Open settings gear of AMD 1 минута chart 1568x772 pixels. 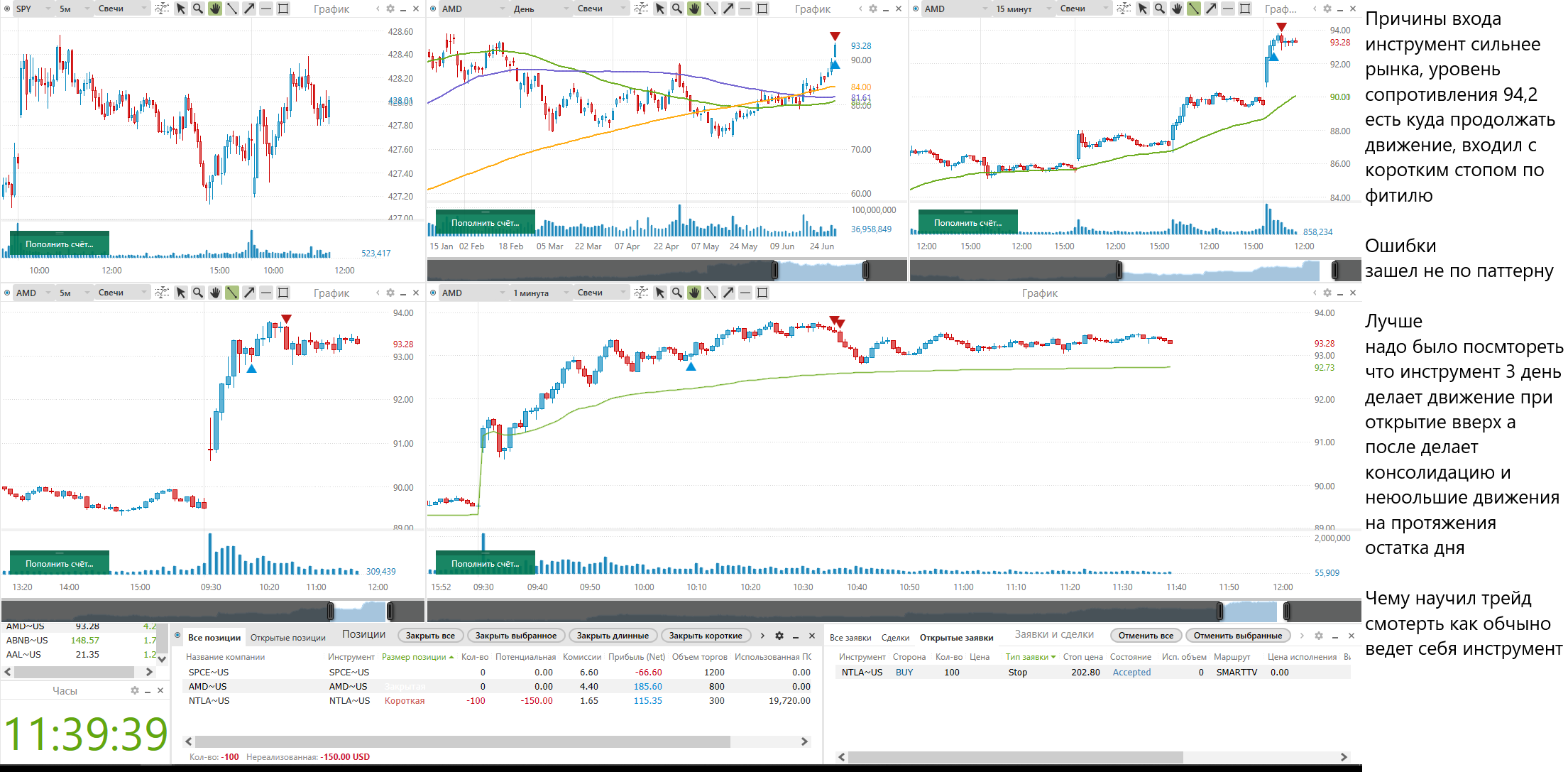point(1327,293)
